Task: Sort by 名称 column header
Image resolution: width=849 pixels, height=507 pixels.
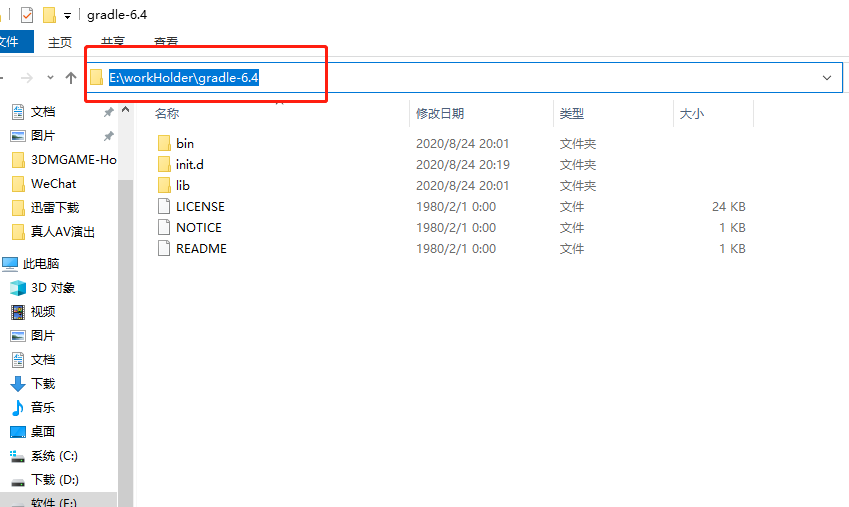Action: [167, 113]
